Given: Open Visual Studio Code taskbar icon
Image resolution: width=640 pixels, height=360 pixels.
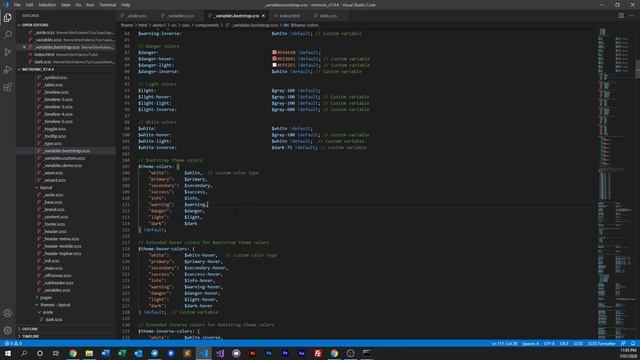Looking at the screenshot, I should pyautogui.click(x=203, y=353).
